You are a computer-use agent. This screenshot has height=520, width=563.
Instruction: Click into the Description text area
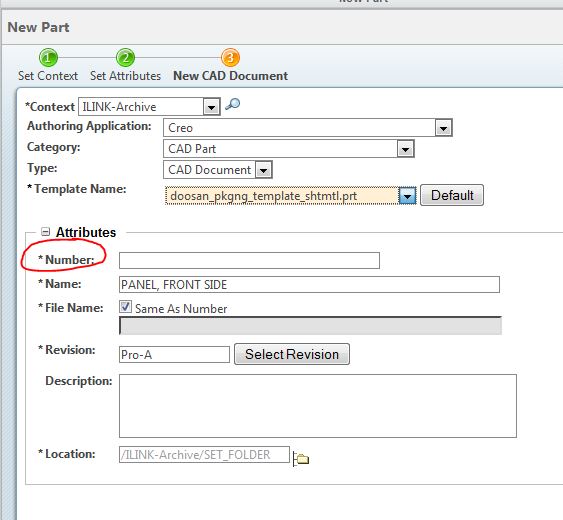318,406
